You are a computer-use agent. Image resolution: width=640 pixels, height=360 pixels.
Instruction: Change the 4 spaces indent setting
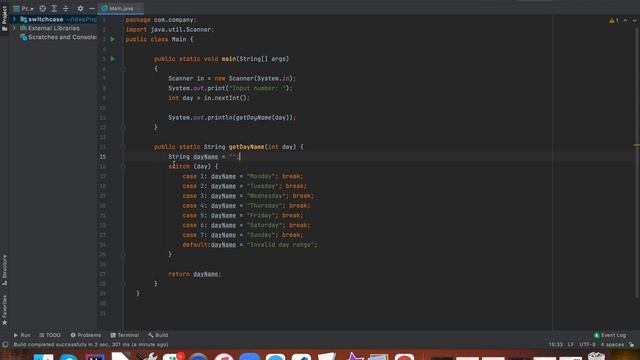pyautogui.click(x=612, y=345)
